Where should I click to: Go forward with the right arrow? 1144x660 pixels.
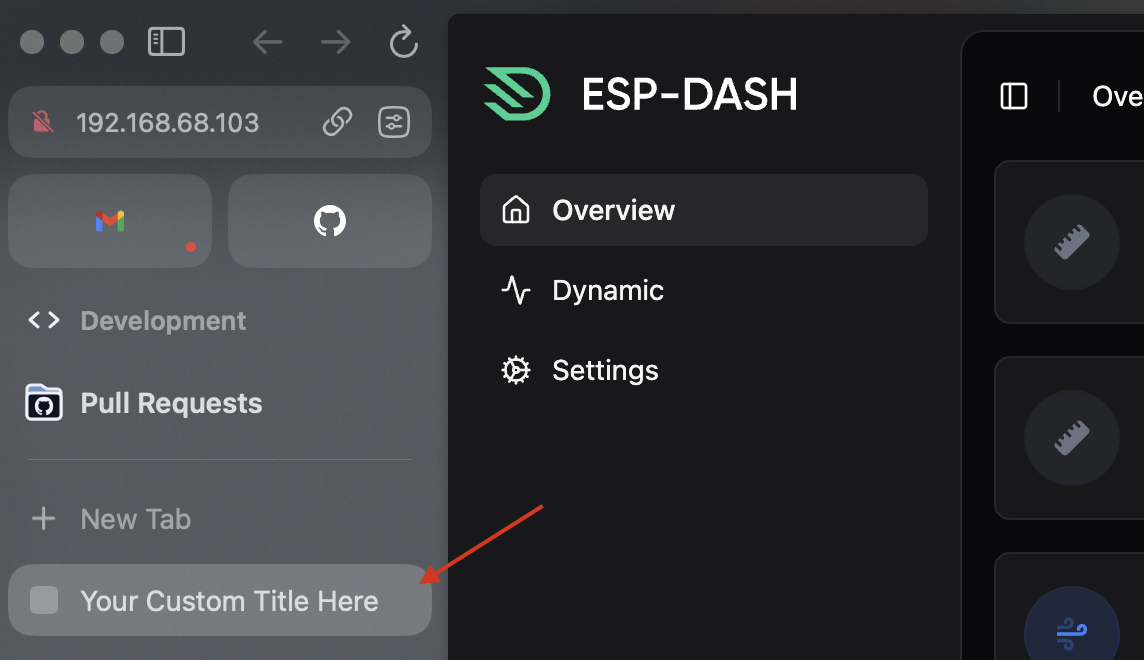point(336,42)
